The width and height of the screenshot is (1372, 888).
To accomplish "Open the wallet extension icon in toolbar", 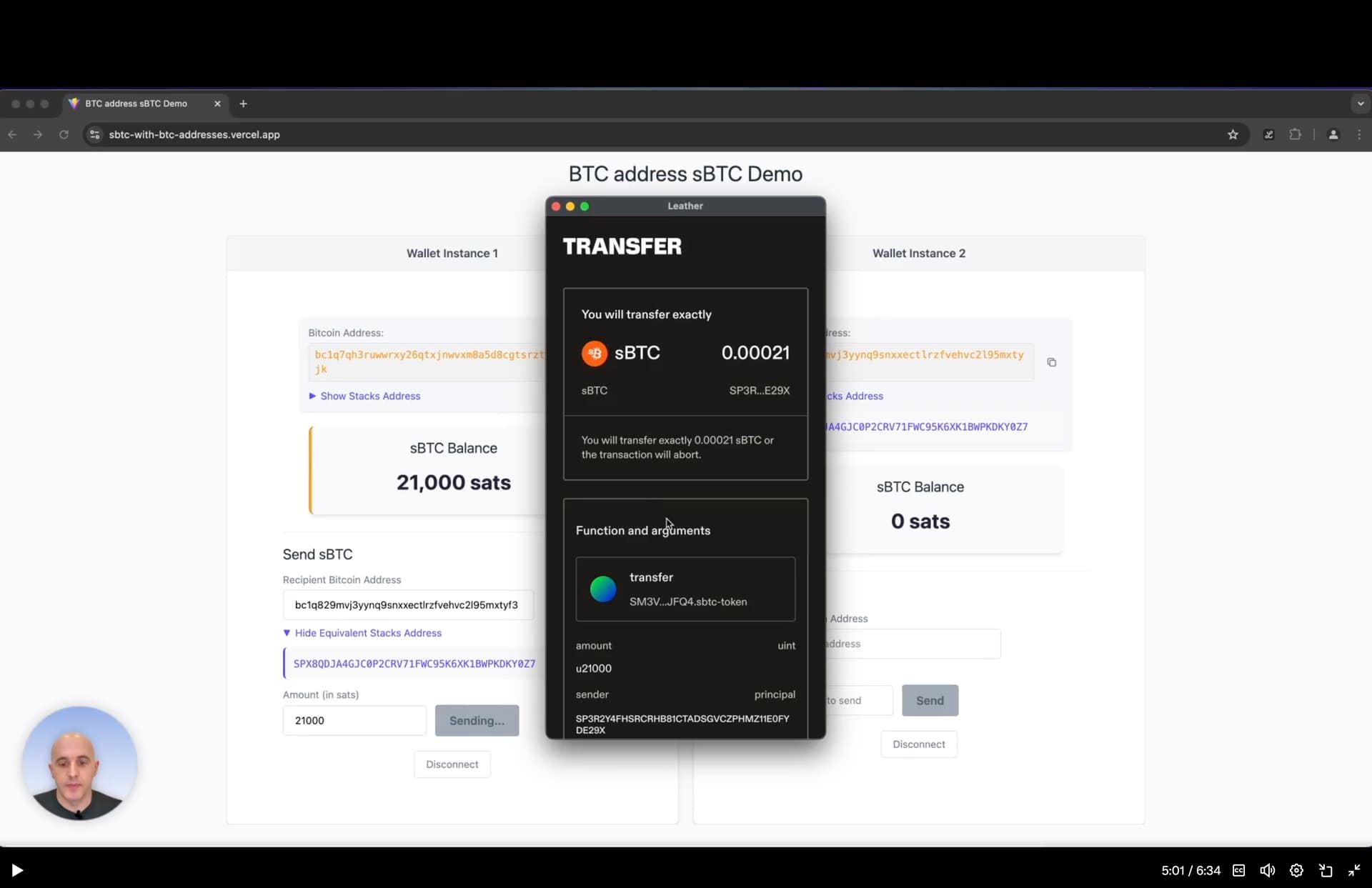I will [x=1268, y=134].
